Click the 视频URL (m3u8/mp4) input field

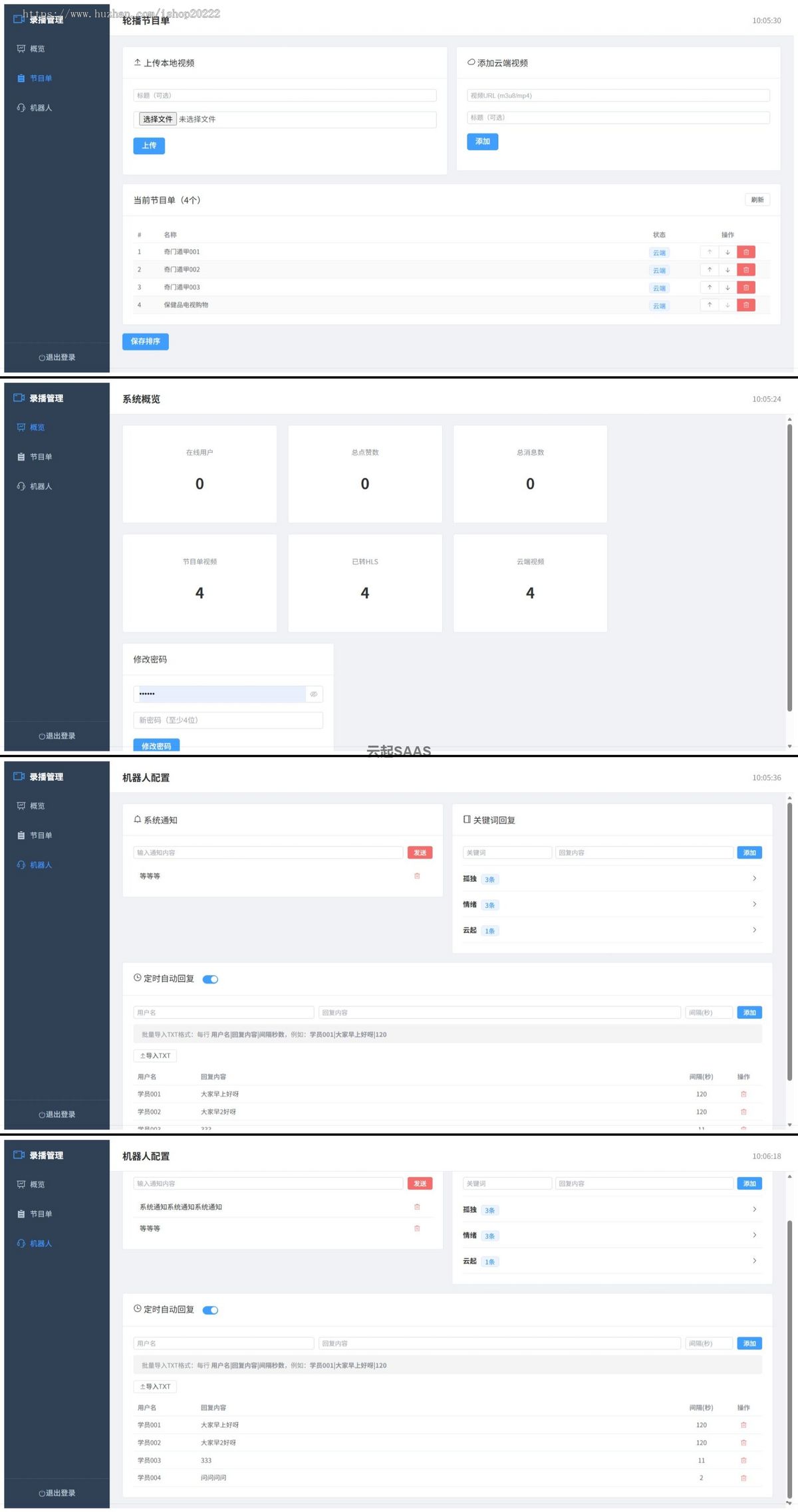click(618, 96)
